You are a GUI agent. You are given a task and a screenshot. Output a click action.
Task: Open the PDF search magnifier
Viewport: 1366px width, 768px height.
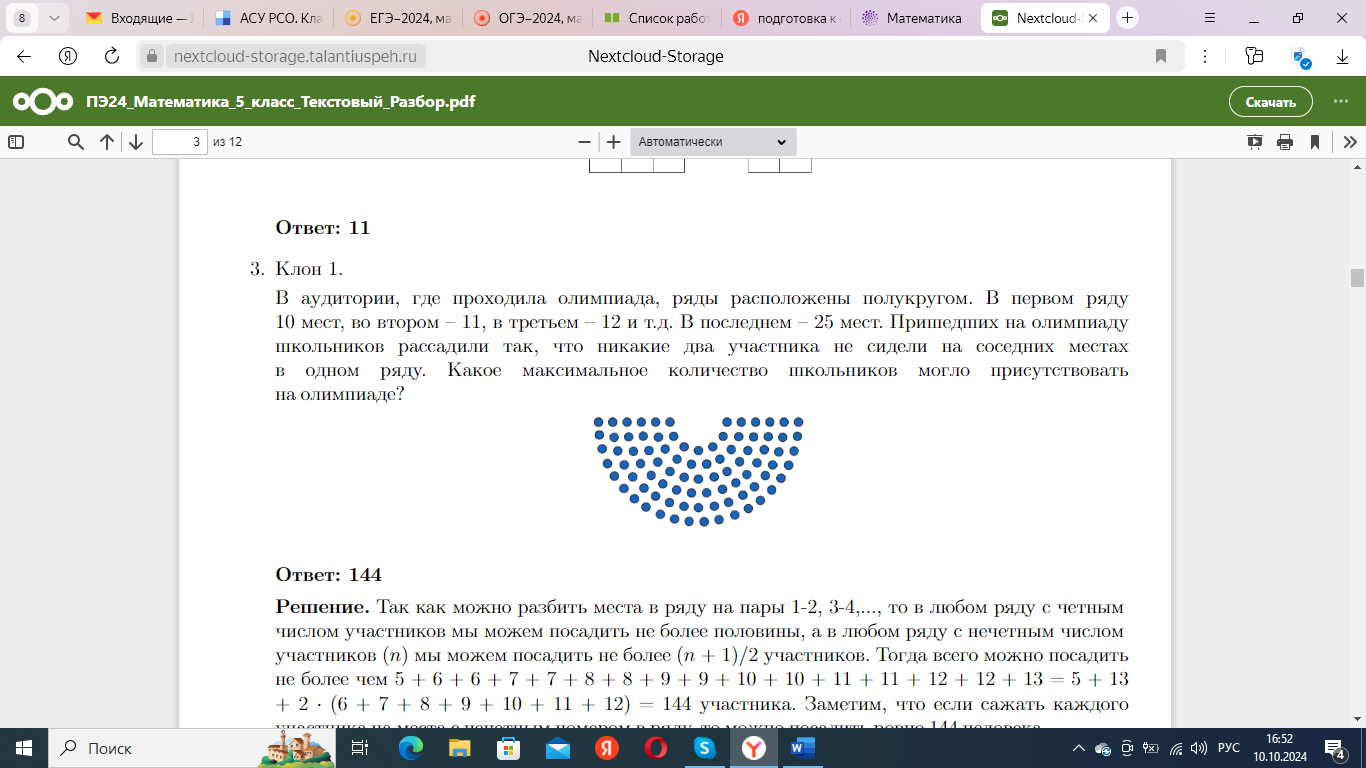tap(76, 142)
